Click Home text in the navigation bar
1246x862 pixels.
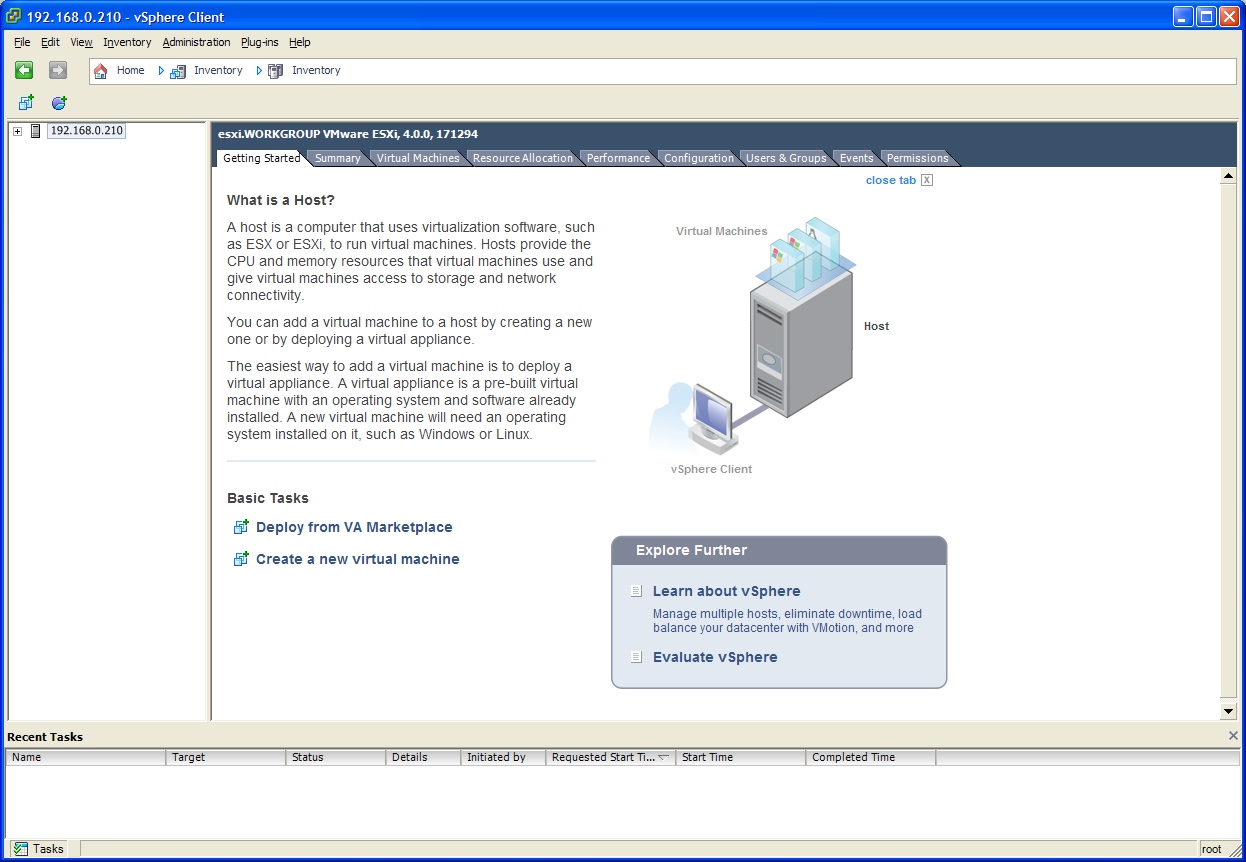point(130,70)
